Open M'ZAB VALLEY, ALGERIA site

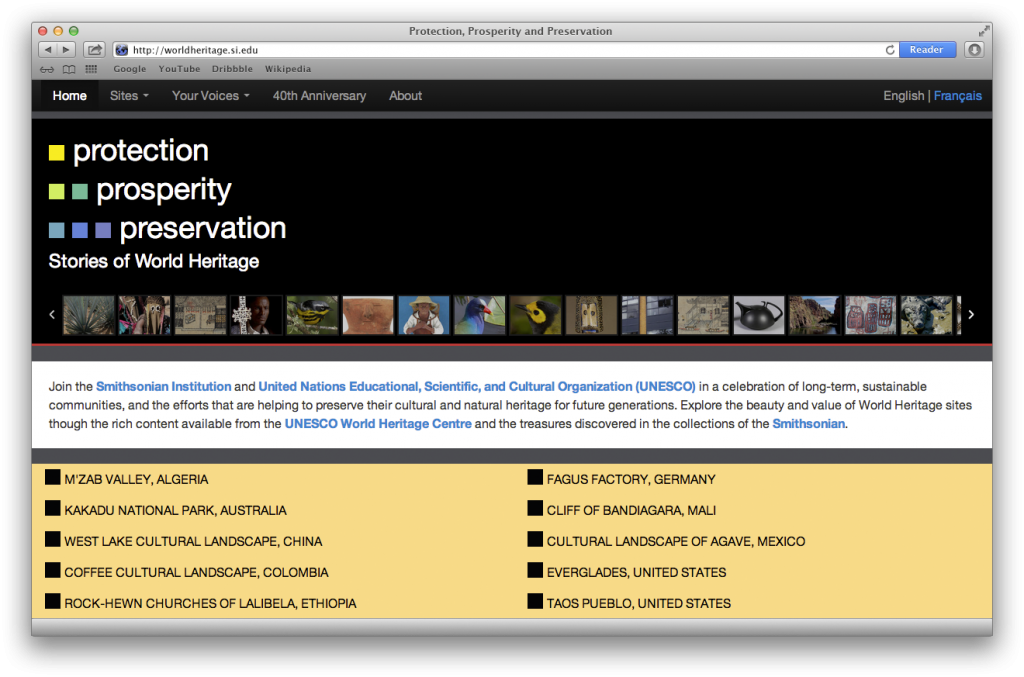(136, 480)
